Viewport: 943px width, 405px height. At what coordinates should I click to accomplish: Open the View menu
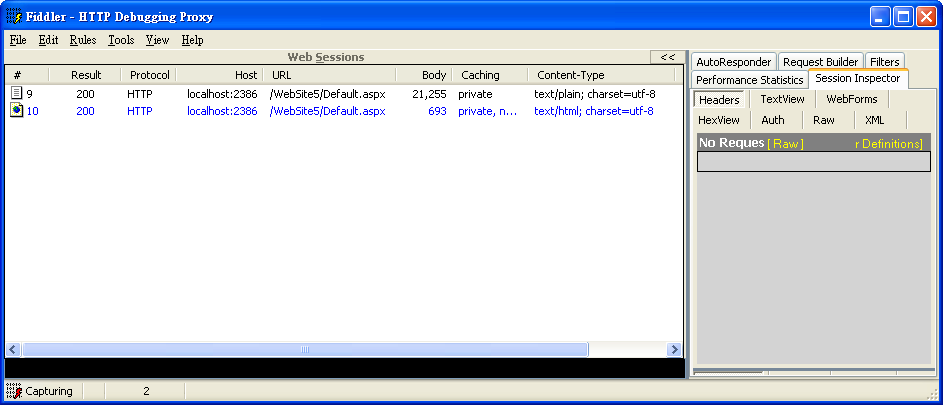[158, 40]
